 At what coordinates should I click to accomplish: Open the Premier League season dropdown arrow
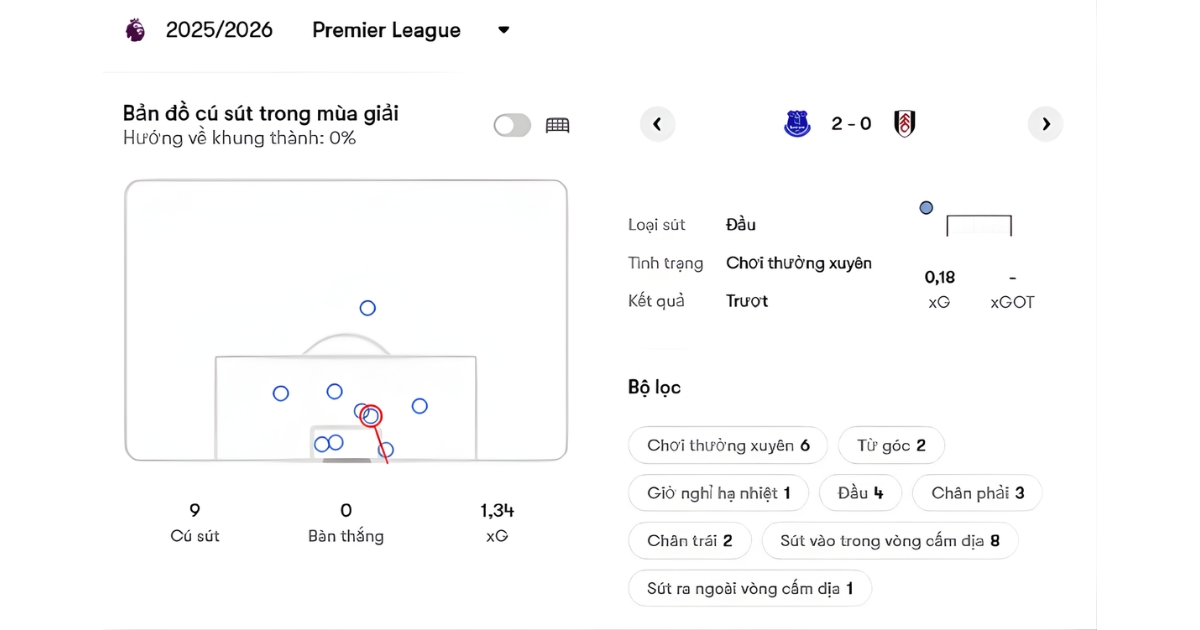(504, 30)
